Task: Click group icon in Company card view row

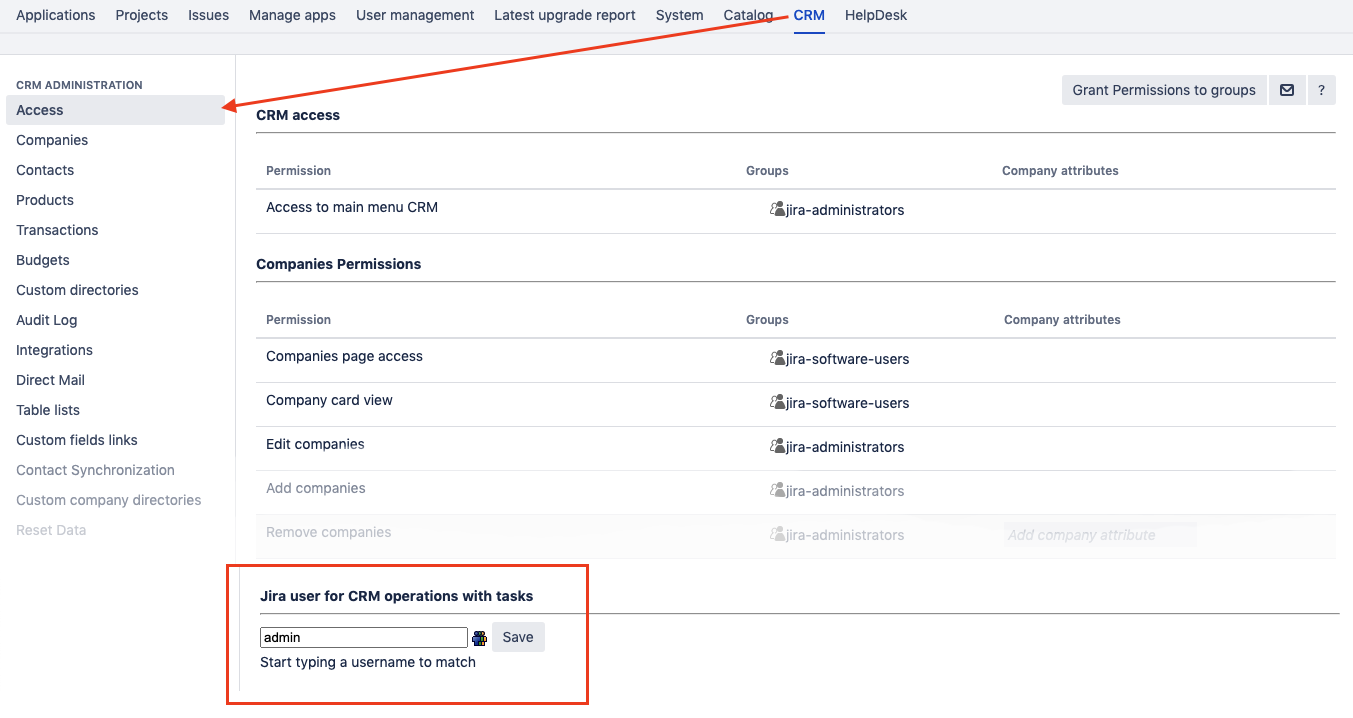Action: (x=777, y=403)
